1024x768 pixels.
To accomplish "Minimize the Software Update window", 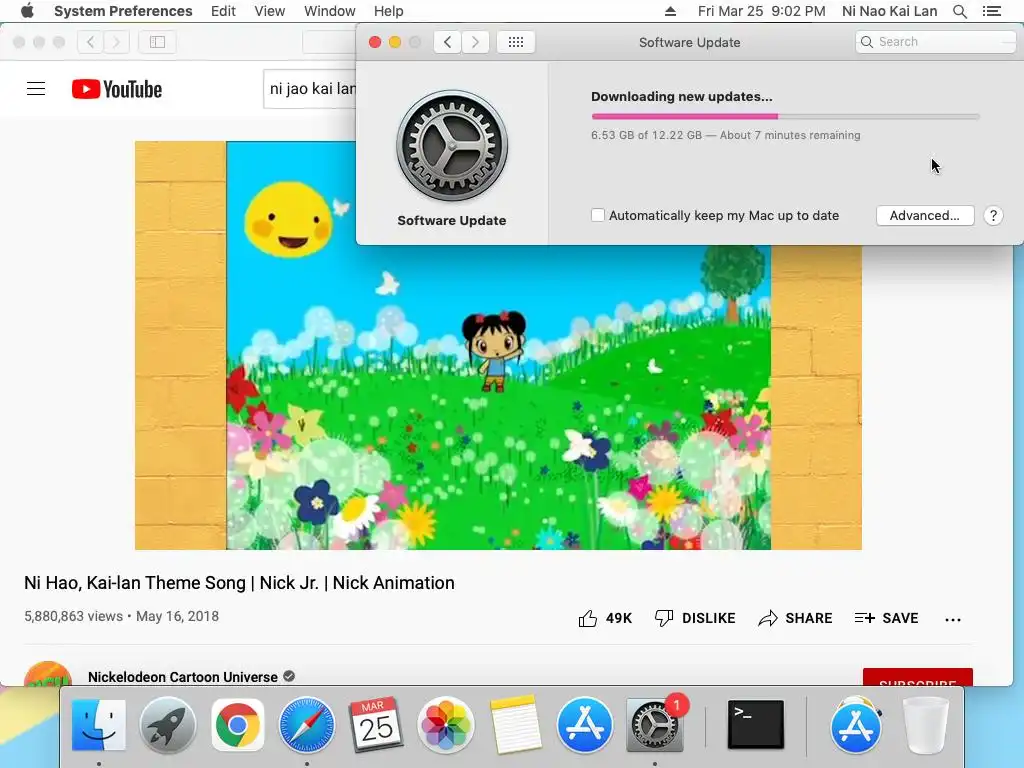I will tap(394, 42).
